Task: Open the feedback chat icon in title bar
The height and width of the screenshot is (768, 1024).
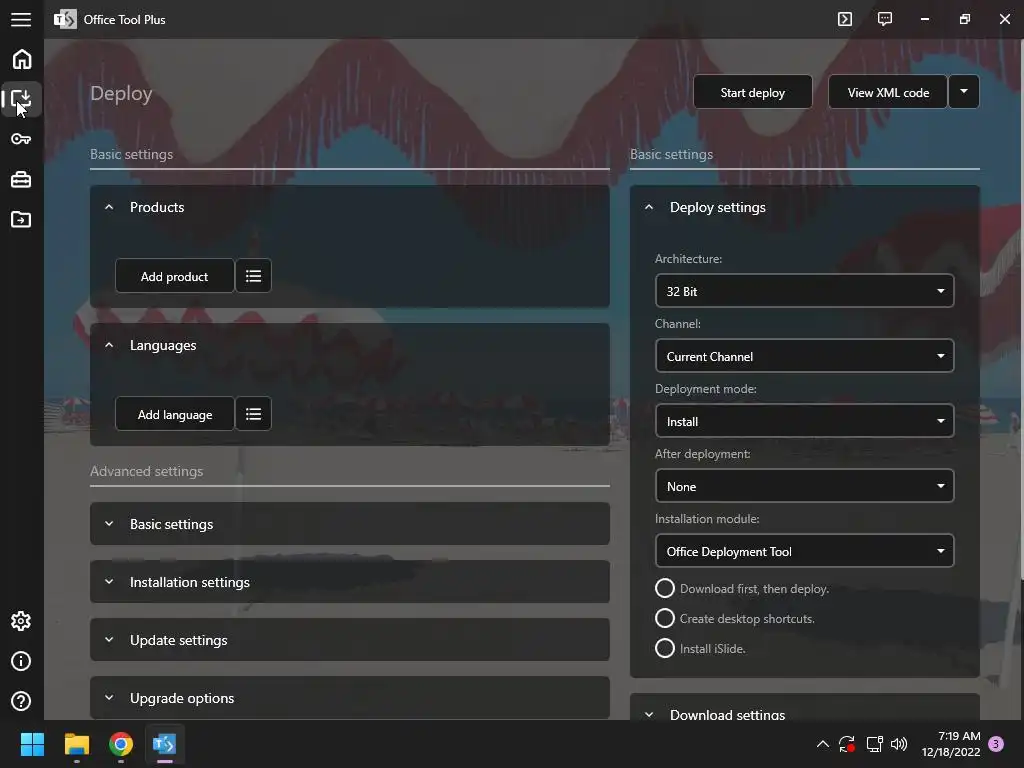Action: click(885, 19)
